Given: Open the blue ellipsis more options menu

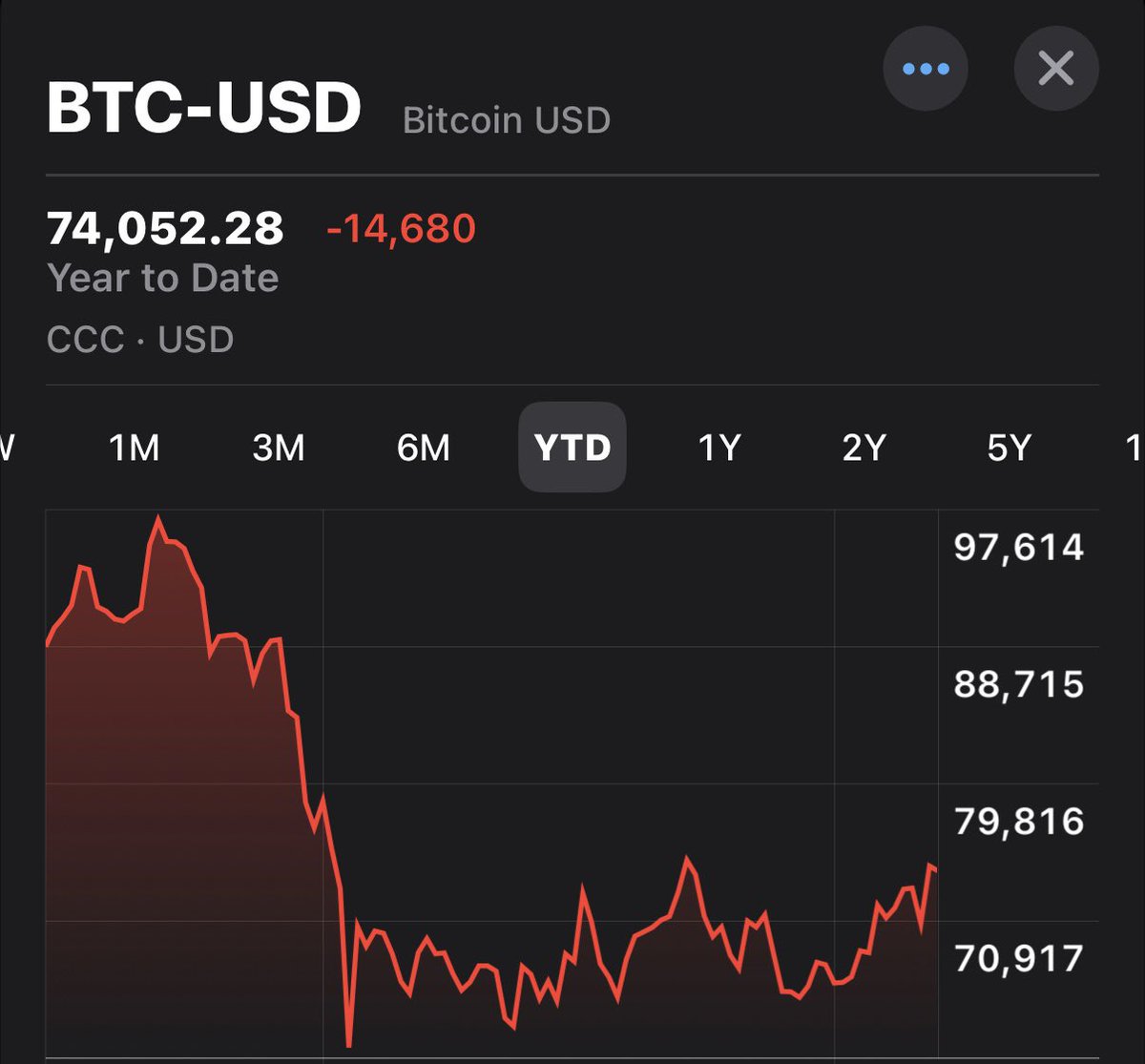Looking at the screenshot, I should tap(925, 69).
